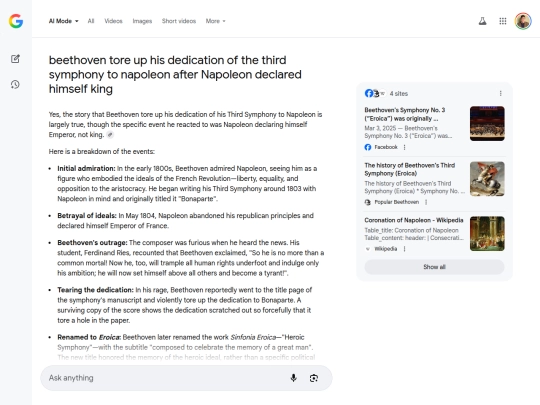Click the microphone voice search icon
This screenshot has width=540, height=405.
(x=293, y=378)
